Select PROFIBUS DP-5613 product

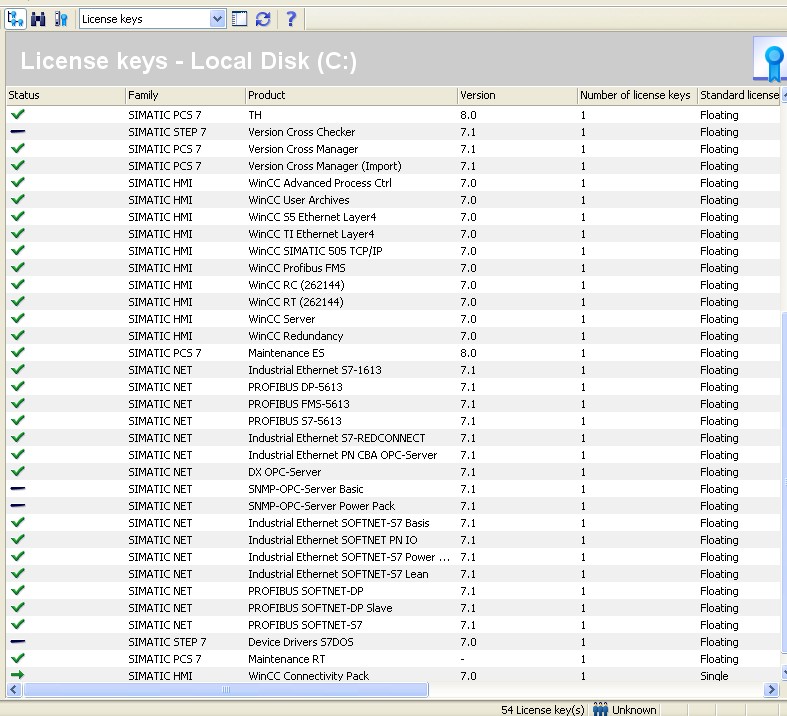point(295,387)
